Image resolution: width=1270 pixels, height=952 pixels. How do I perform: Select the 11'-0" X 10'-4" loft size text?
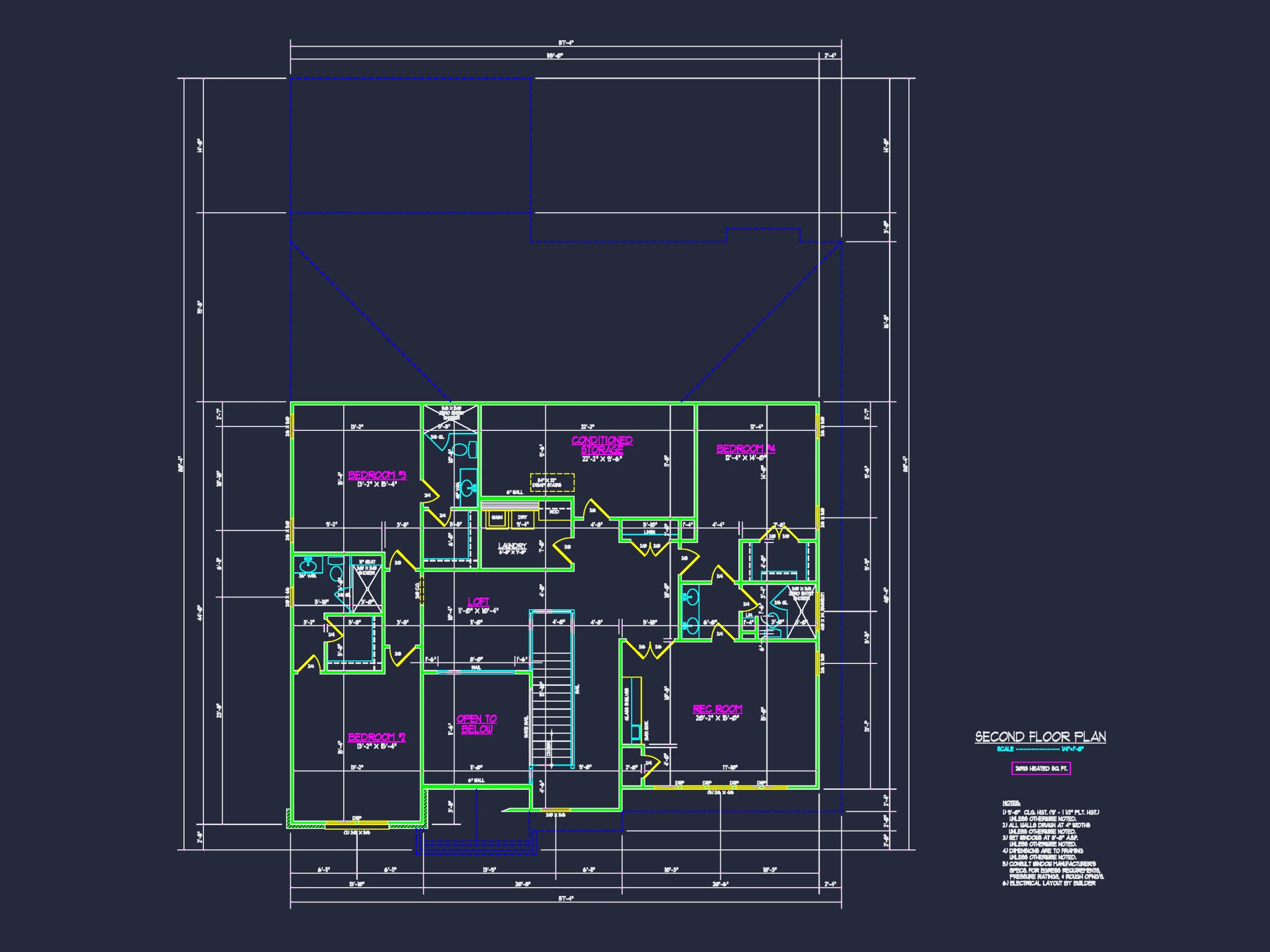click(478, 610)
